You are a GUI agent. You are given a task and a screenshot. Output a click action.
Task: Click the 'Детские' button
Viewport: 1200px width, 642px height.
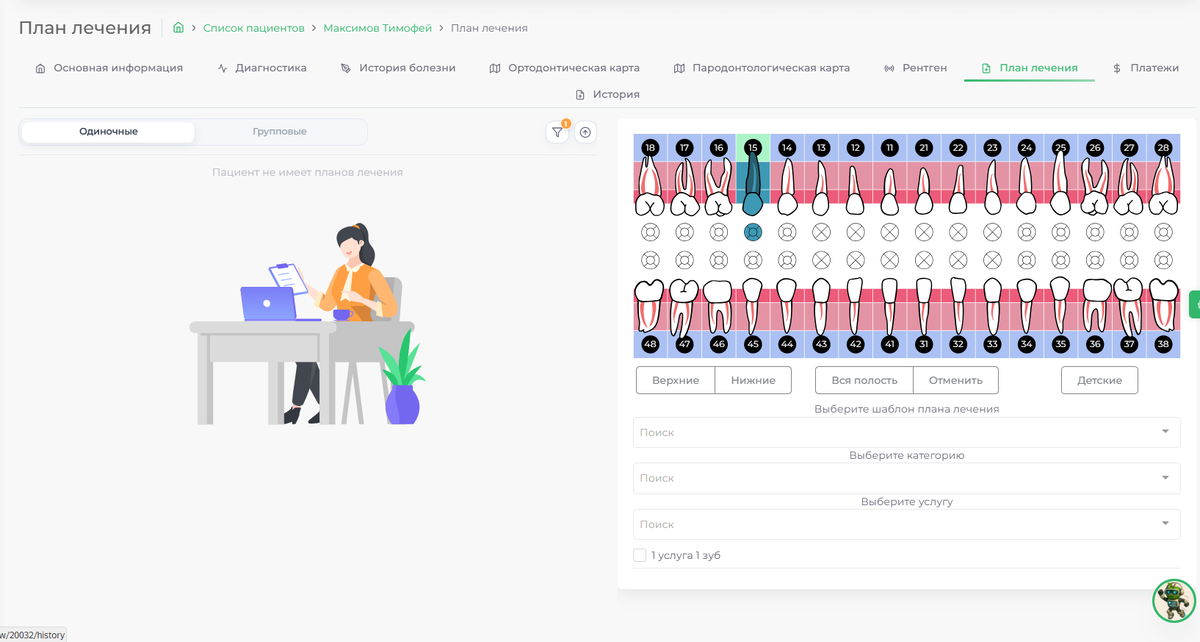tap(1099, 380)
